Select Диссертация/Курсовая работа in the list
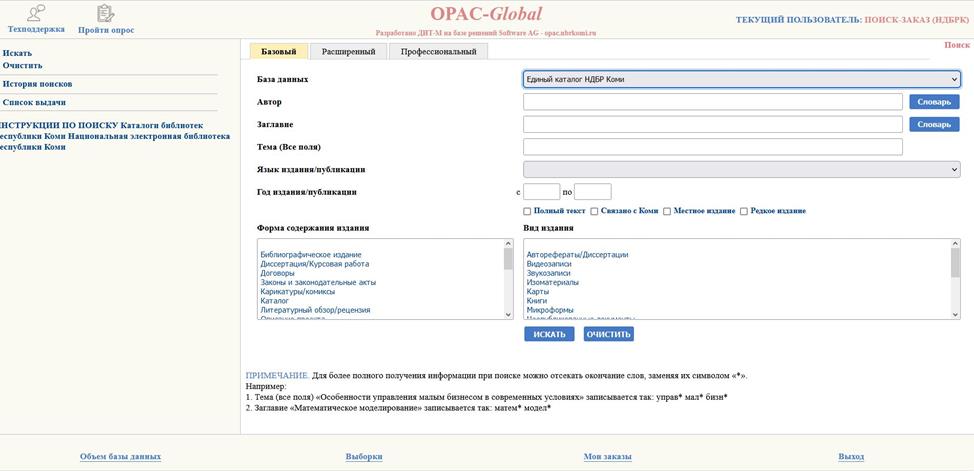This screenshot has width=974, height=471. point(315,264)
